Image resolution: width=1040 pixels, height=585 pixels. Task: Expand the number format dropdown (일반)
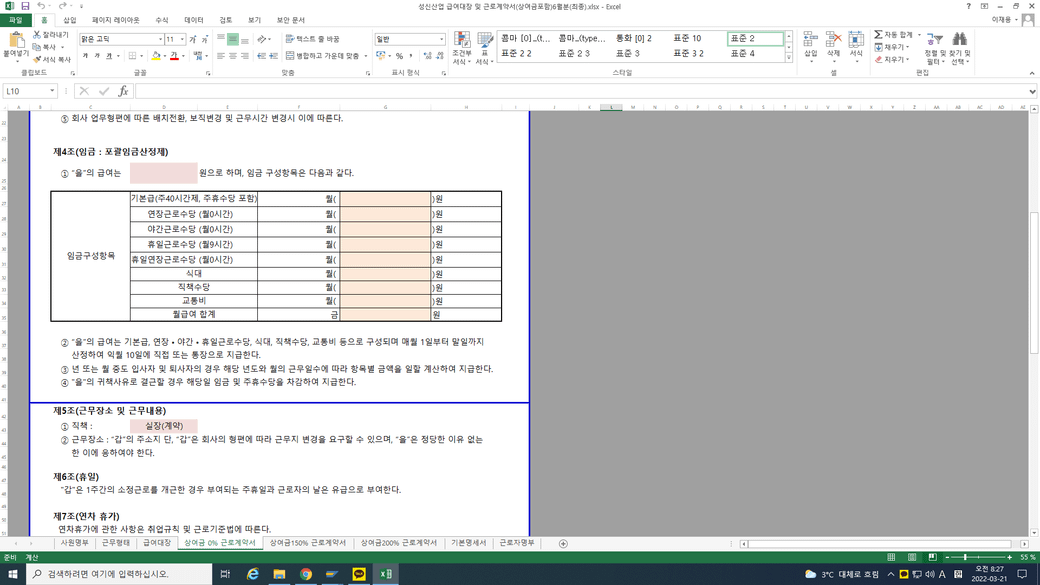[x=441, y=39]
